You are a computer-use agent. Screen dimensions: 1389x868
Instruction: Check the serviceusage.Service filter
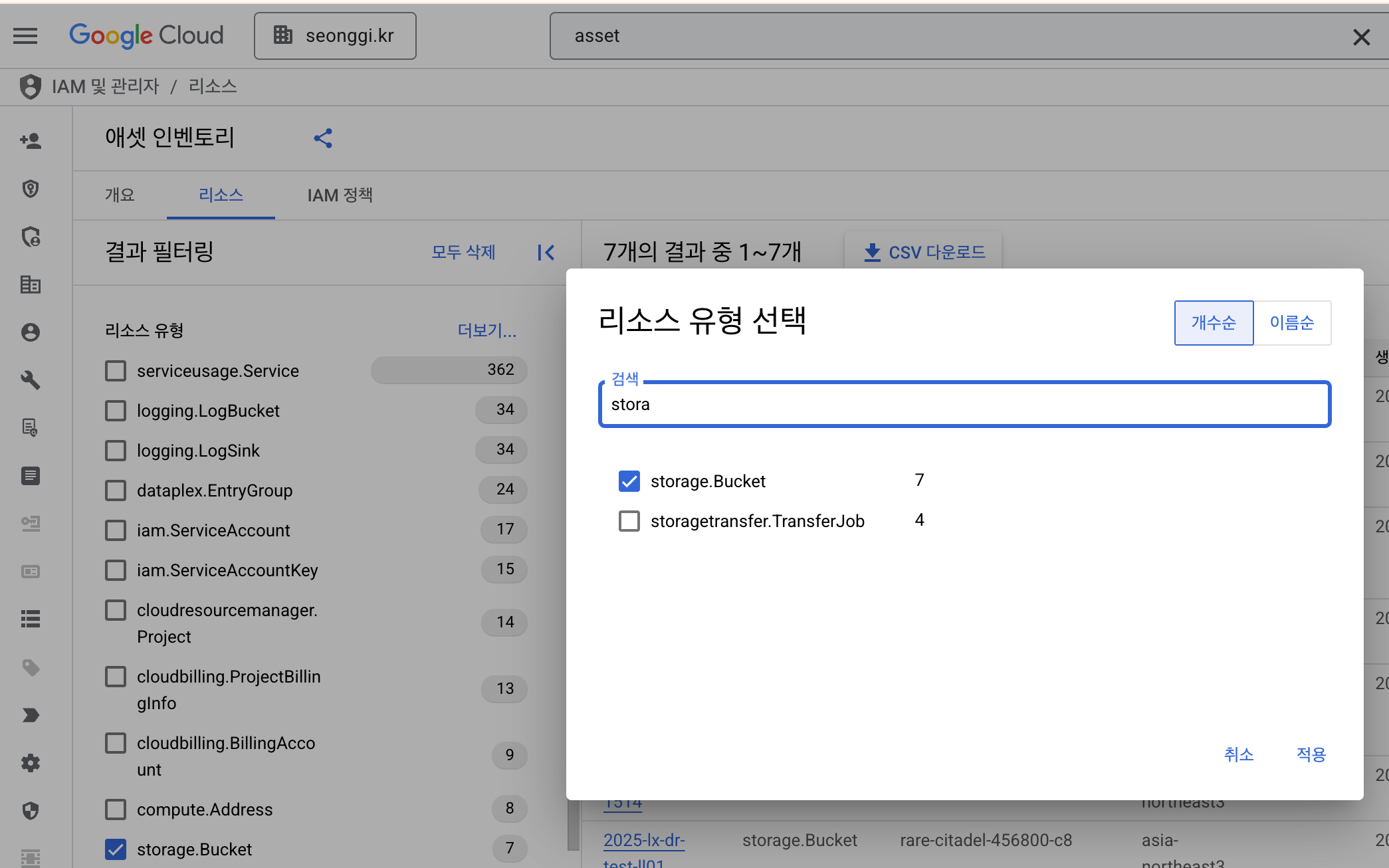tap(116, 371)
